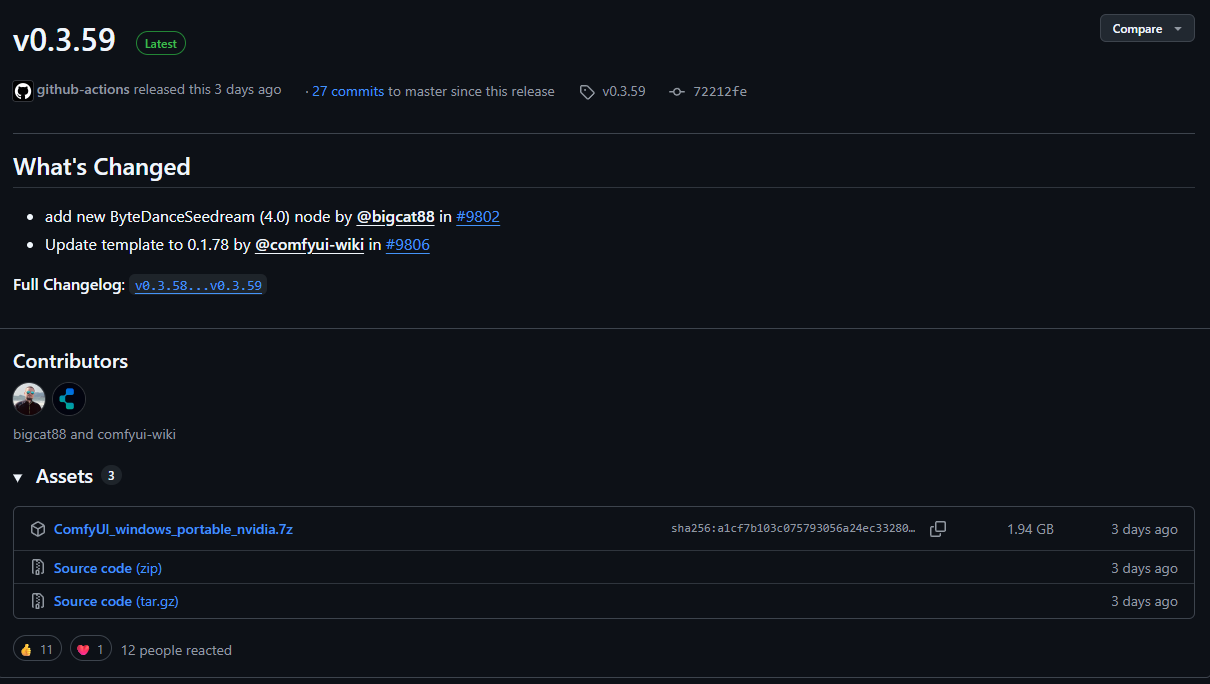This screenshot has height=684, width=1210.
Task: Click '12 people reacted' text
Action: (x=176, y=650)
